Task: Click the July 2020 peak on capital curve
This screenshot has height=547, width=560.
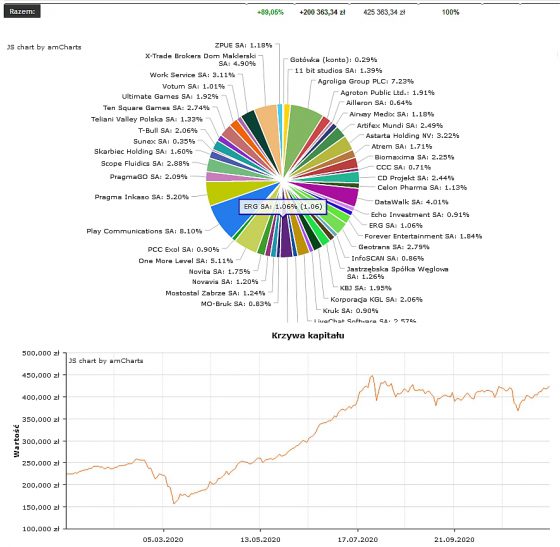Action: point(372,376)
